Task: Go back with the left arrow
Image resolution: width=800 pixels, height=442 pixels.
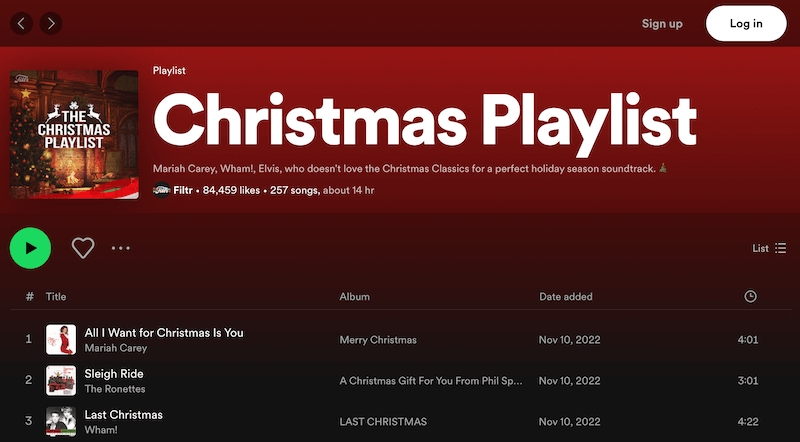Action: (x=22, y=23)
